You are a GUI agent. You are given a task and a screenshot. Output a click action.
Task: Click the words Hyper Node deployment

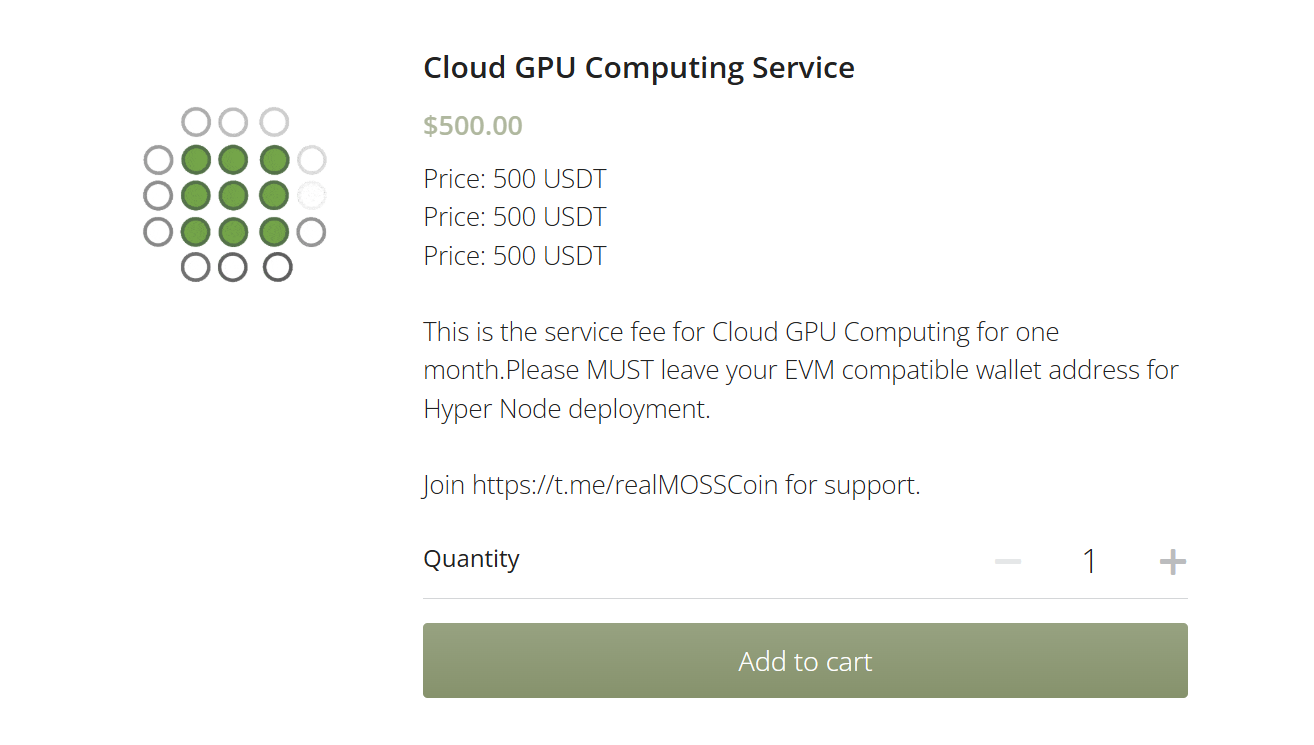pyautogui.click(x=566, y=409)
